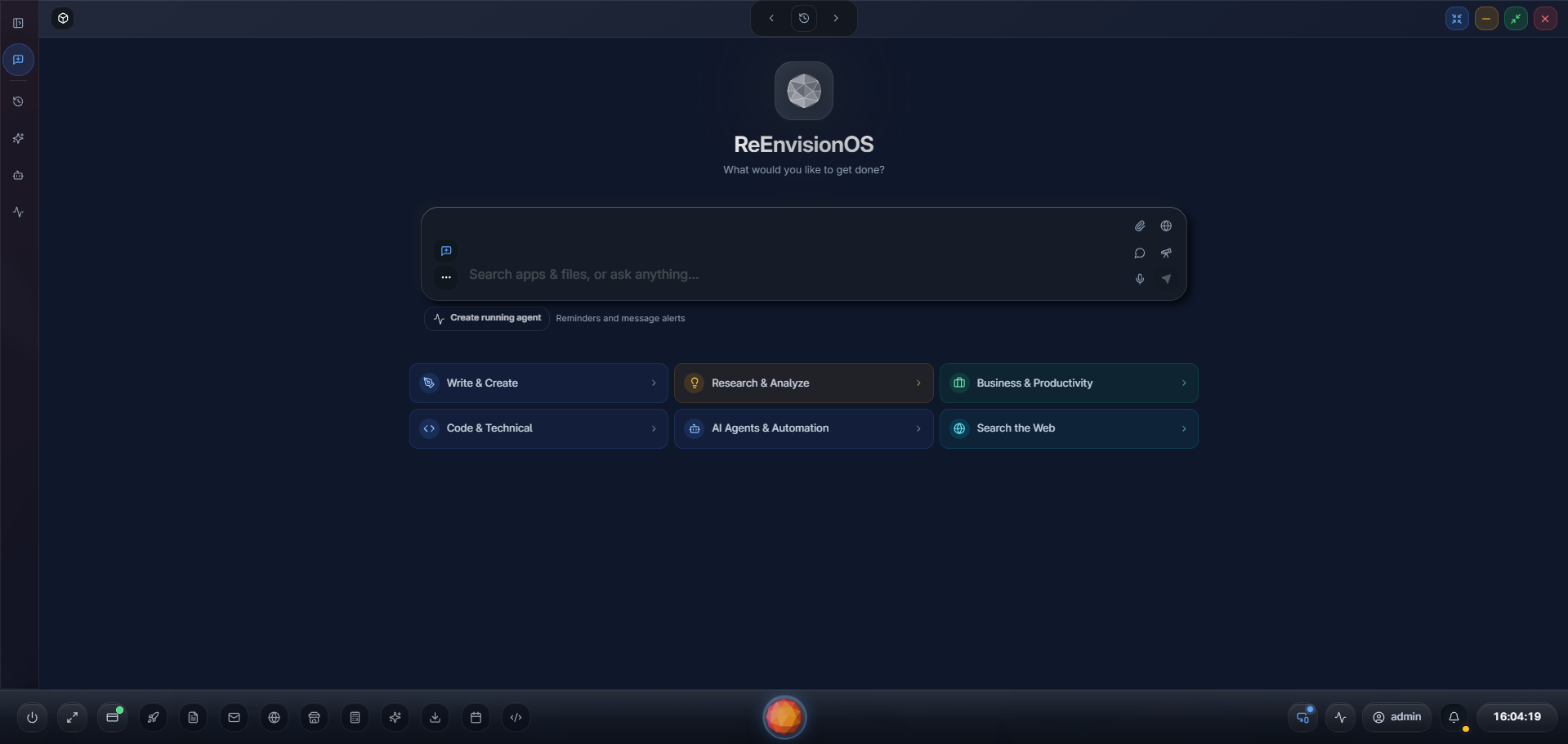Click the cube logo icon in title bar

pyautogui.click(x=63, y=18)
